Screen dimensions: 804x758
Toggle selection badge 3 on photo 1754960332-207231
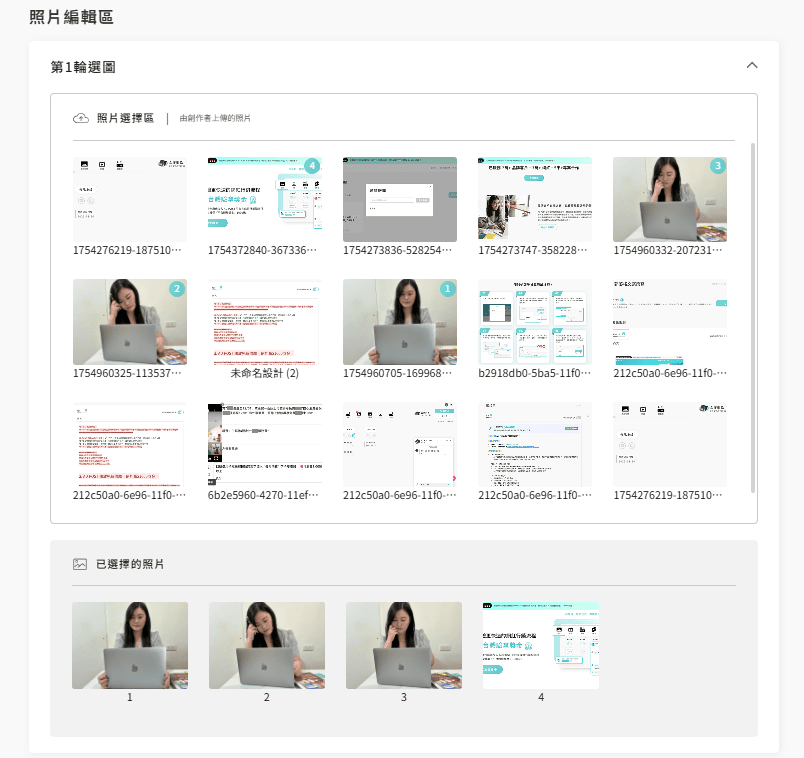pyautogui.click(x=716, y=166)
